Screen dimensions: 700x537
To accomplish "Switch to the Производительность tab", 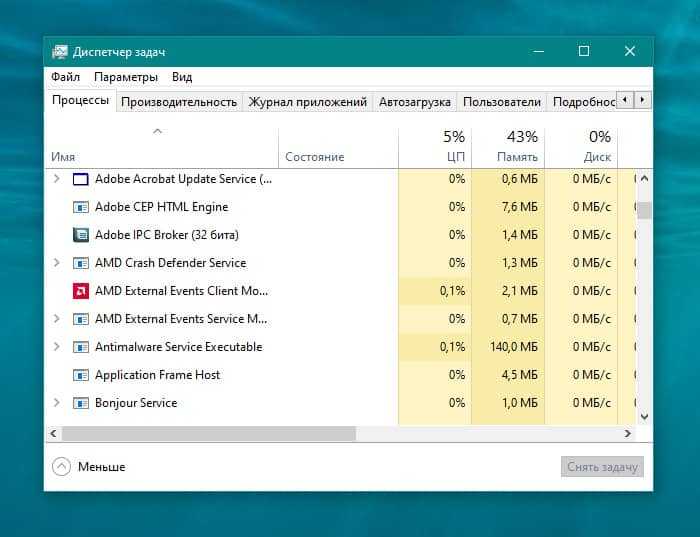I will click(179, 102).
